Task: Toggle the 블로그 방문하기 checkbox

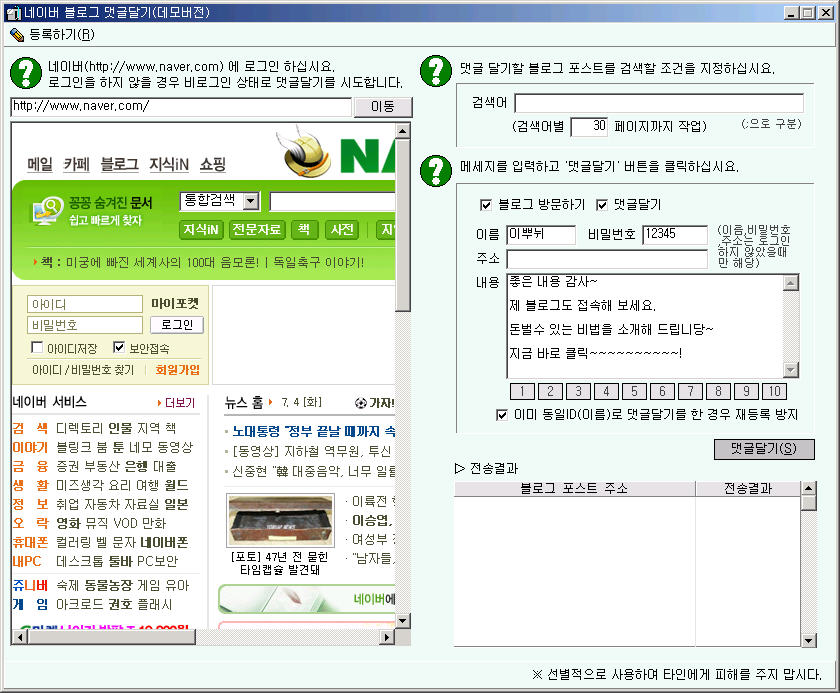Action: [x=487, y=205]
